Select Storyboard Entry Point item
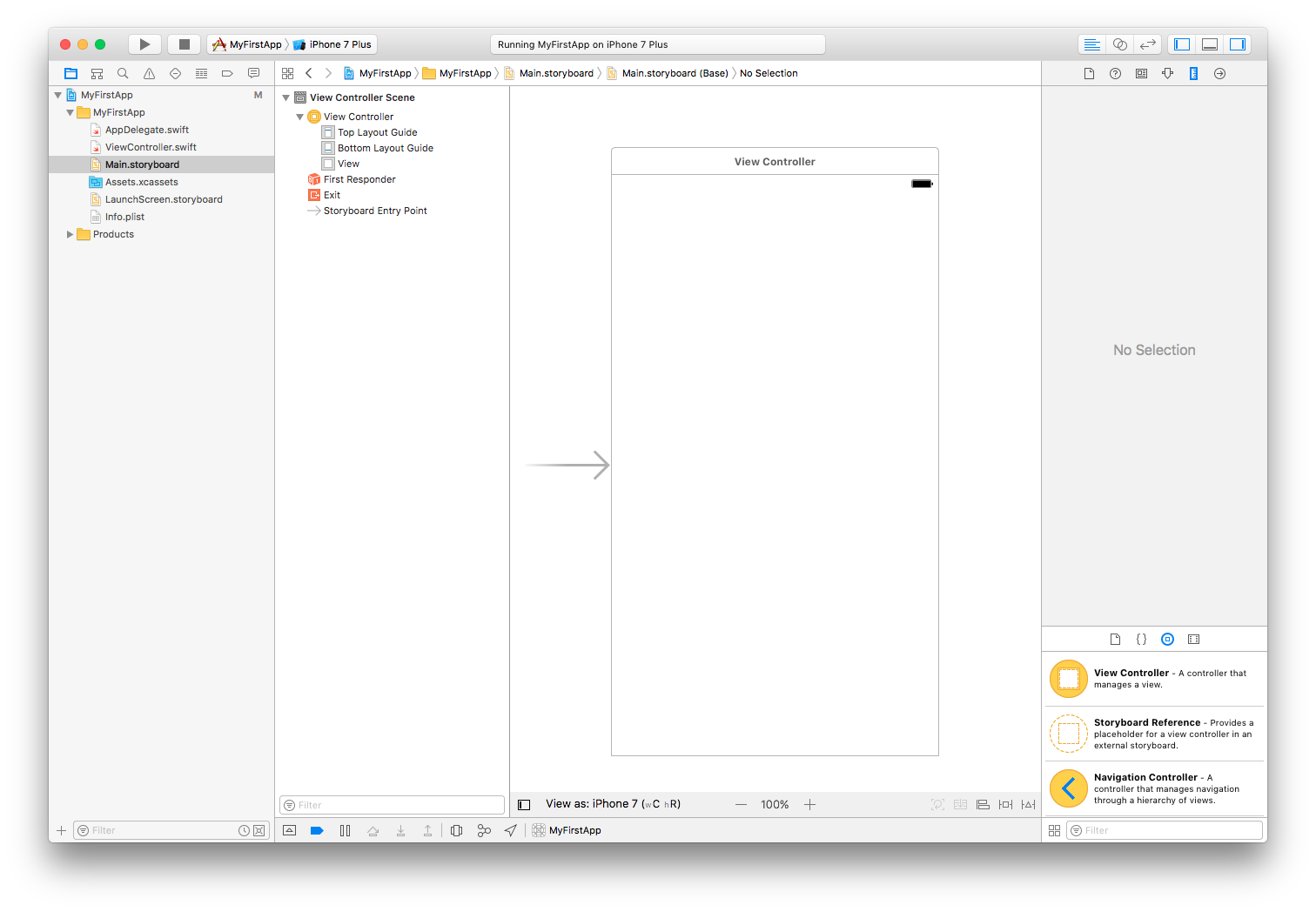 (x=375, y=211)
